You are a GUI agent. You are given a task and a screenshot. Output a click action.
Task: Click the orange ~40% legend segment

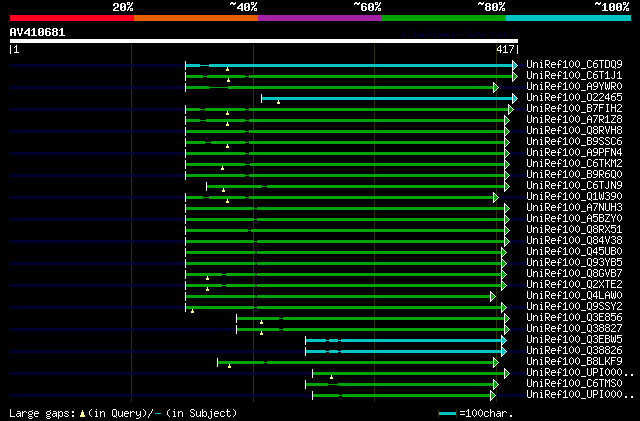(196, 18)
